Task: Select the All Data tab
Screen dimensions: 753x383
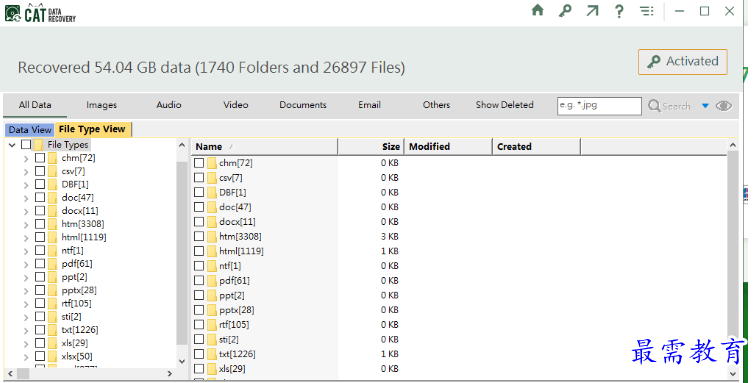Action: pyautogui.click(x=35, y=105)
